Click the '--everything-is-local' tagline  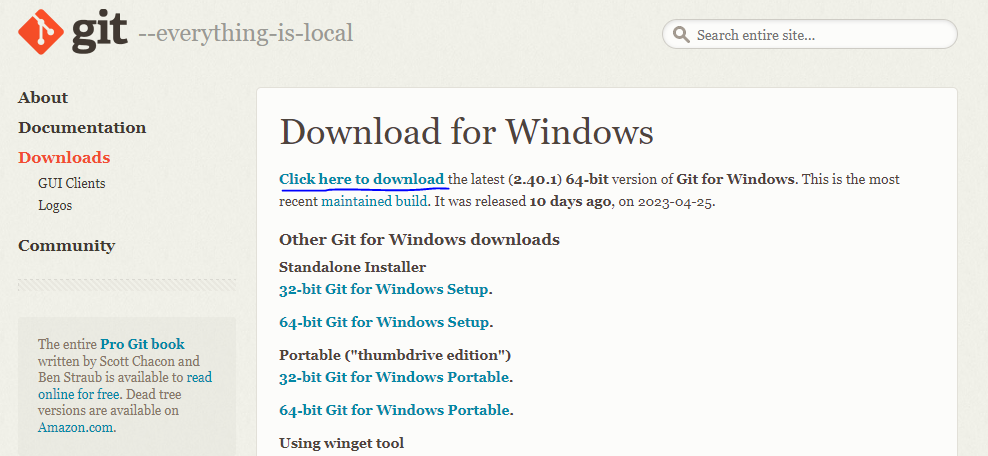[245, 33]
